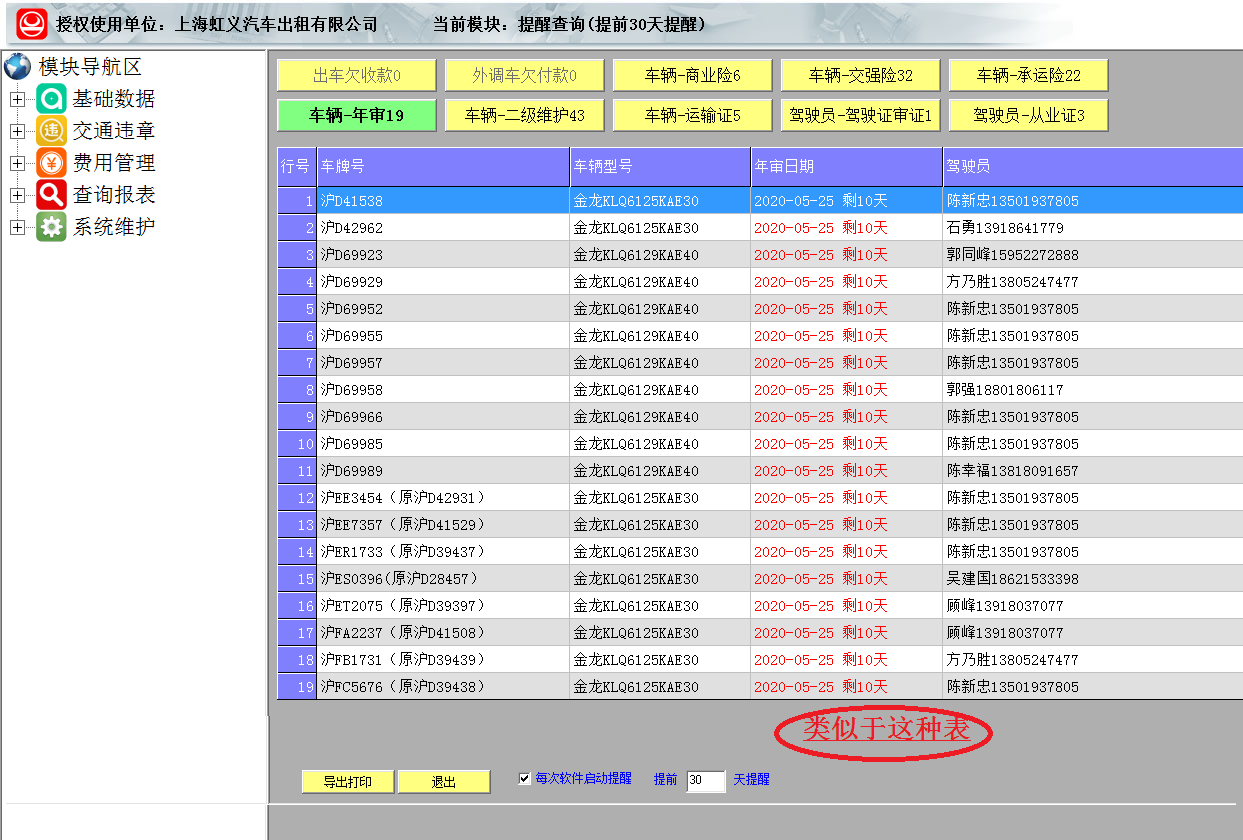Image resolution: width=1243 pixels, height=840 pixels.
Task: Select the row with plate 沪D41538
Action: pyautogui.click(x=760, y=201)
